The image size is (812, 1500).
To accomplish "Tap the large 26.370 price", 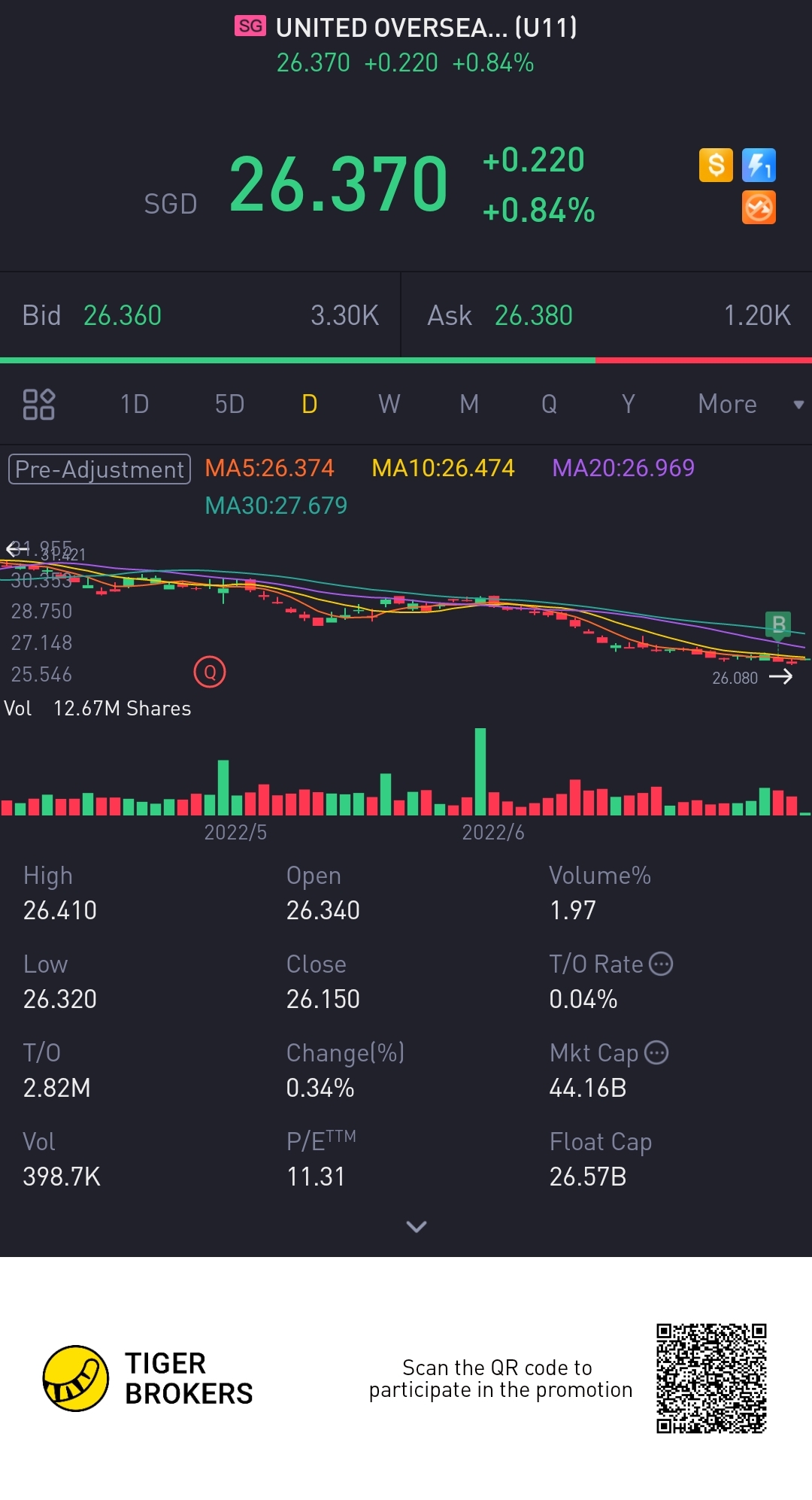I will point(338,184).
